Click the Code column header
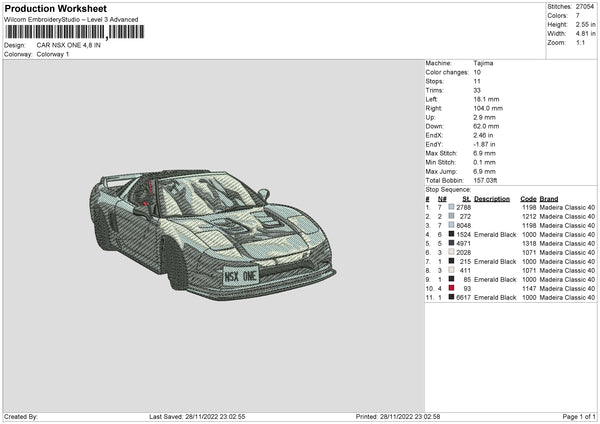 (528, 198)
